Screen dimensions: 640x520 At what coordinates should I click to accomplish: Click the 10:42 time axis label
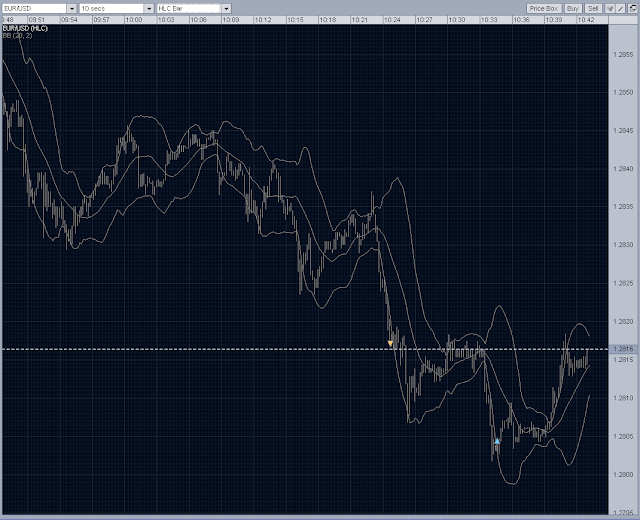(x=586, y=20)
